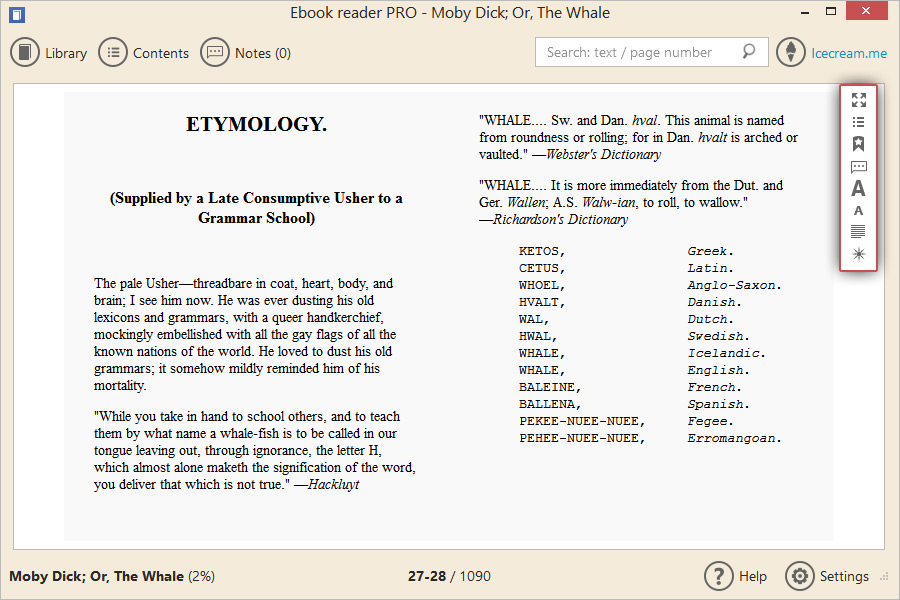Click the Richardson's Dictionary citation
Screen dimensions: 900x600
coord(560,219)
